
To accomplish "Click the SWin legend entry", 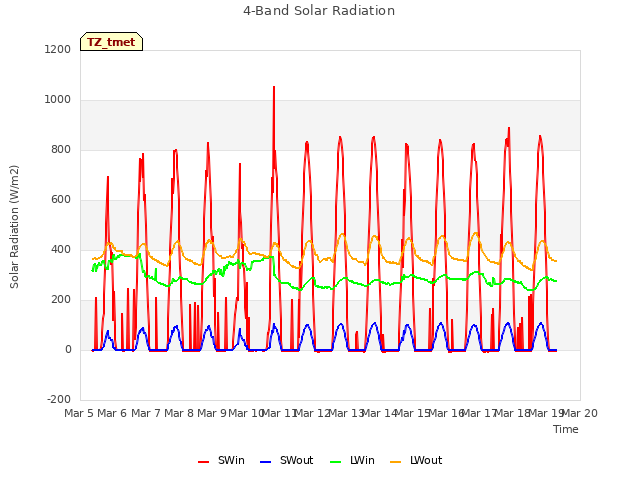I will (x=222, y=460).
